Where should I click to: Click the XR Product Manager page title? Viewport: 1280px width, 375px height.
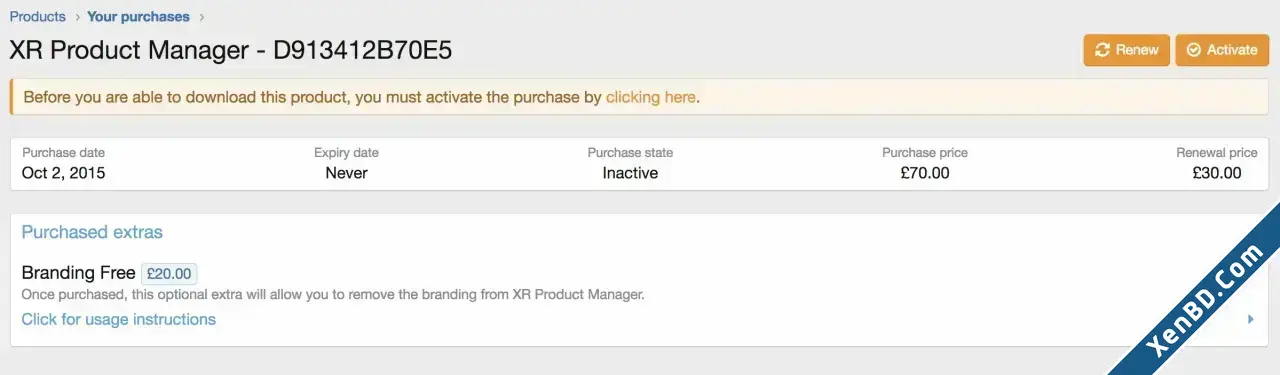pyautogui.click(x=231, y=50)
